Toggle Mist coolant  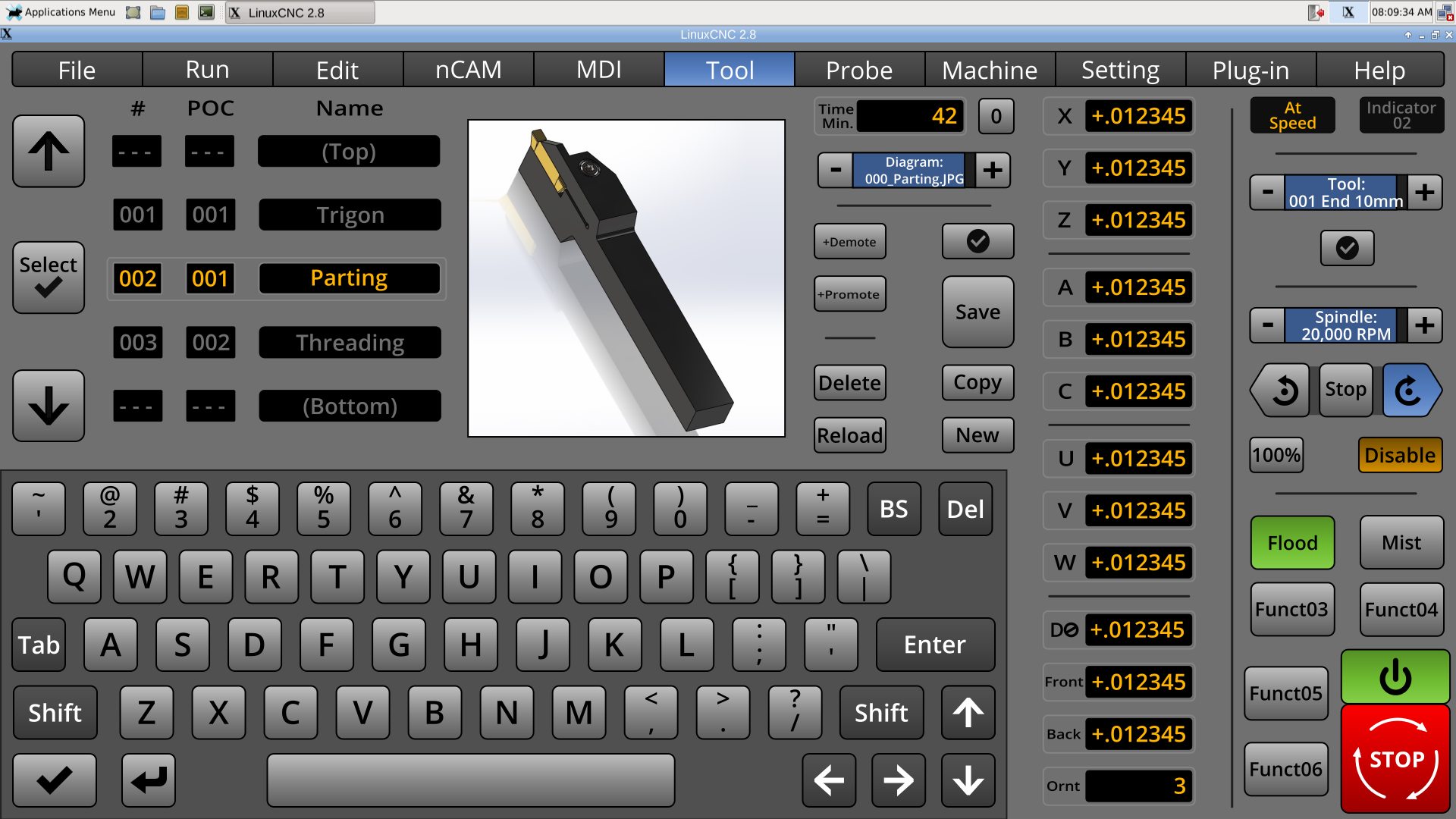pos(1401,542)
